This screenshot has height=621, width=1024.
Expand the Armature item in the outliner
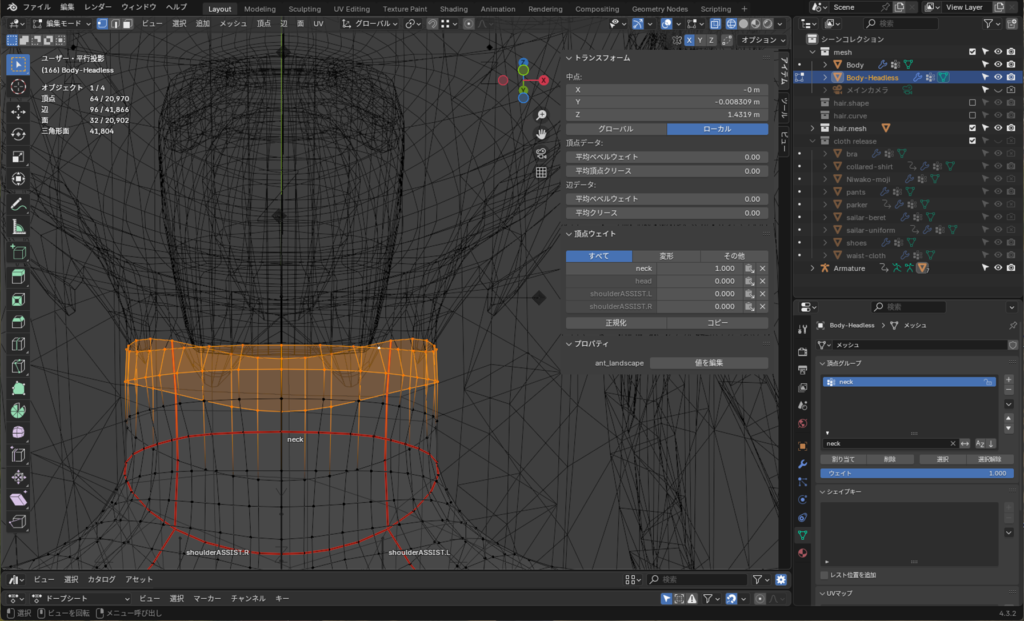point(813,268)
